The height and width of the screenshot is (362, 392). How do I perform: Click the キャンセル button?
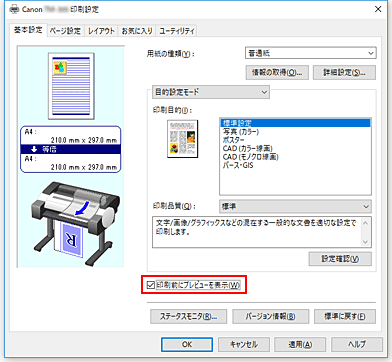(x=244, y=344)
